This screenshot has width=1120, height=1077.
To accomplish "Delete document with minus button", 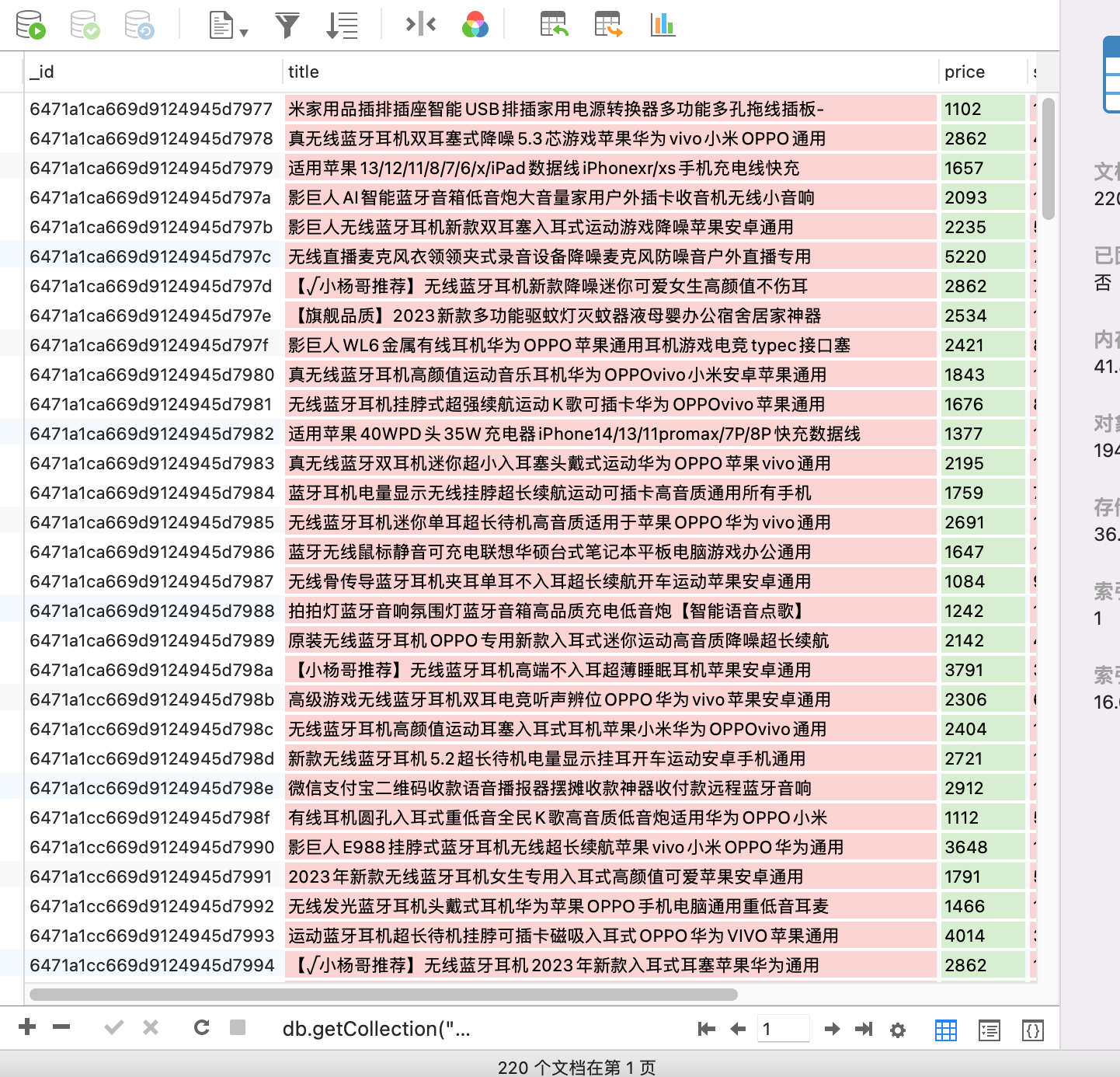I will coord(61,1027).
